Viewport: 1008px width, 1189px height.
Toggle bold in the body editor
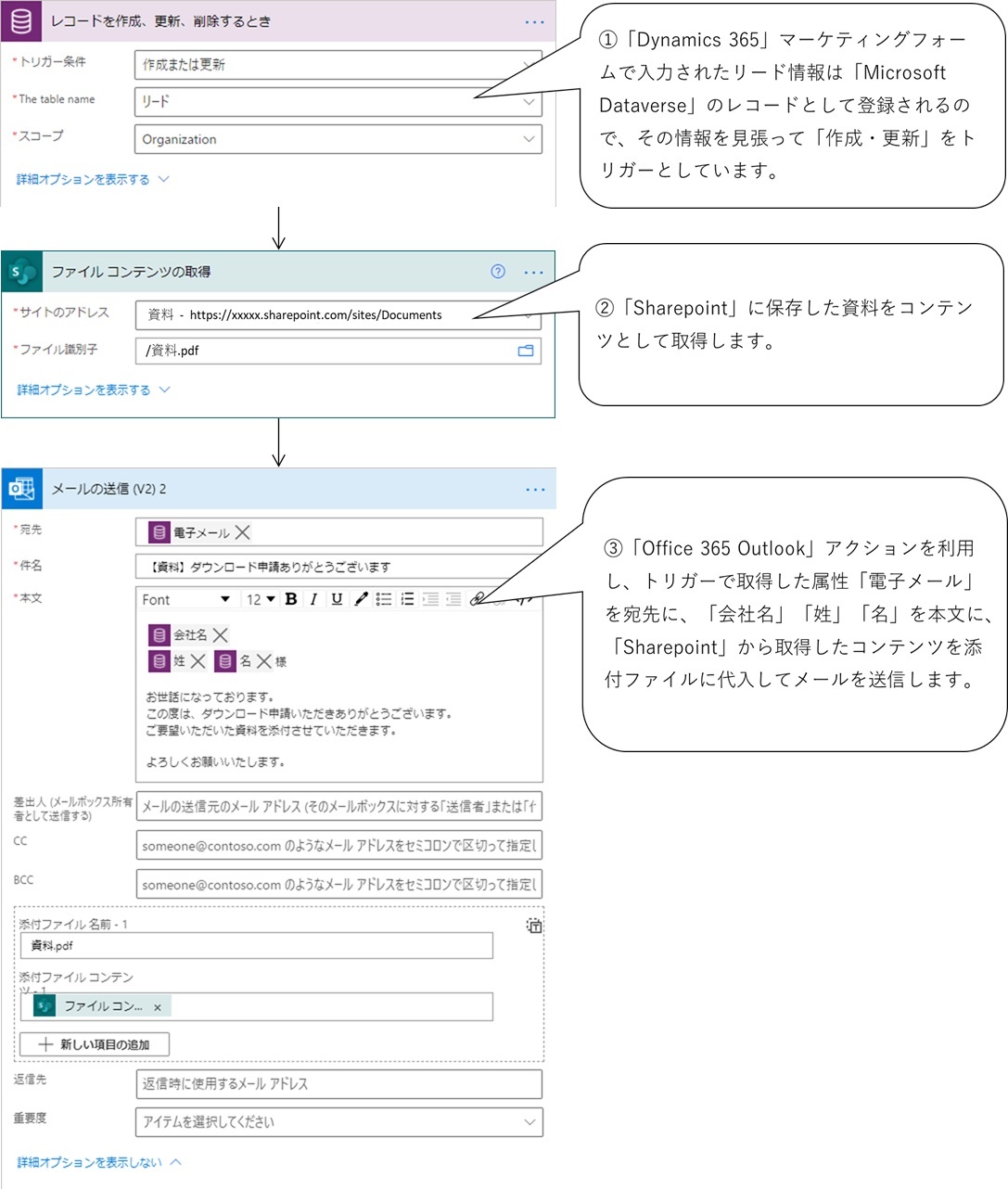291,599
